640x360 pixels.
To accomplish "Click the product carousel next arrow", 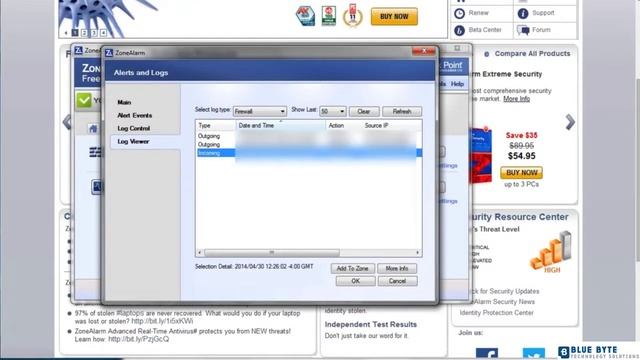I will [570, 122].
